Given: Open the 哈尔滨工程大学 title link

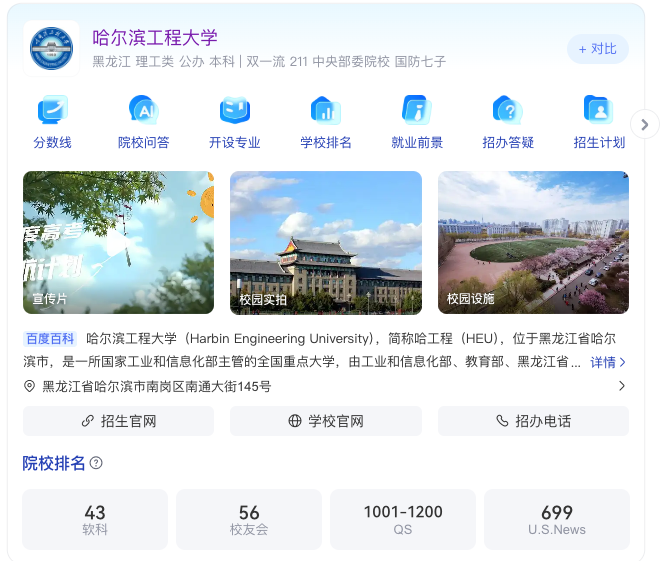Looking at the screenshot, I should click(155, 38).
